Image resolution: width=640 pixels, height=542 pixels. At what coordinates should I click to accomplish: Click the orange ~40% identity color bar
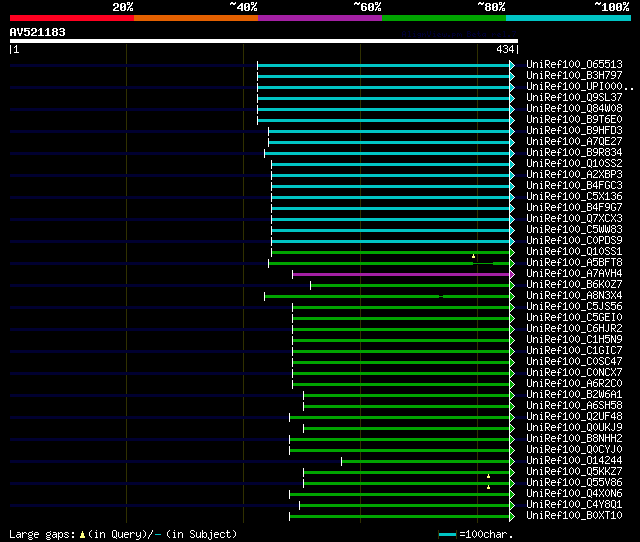196,18
